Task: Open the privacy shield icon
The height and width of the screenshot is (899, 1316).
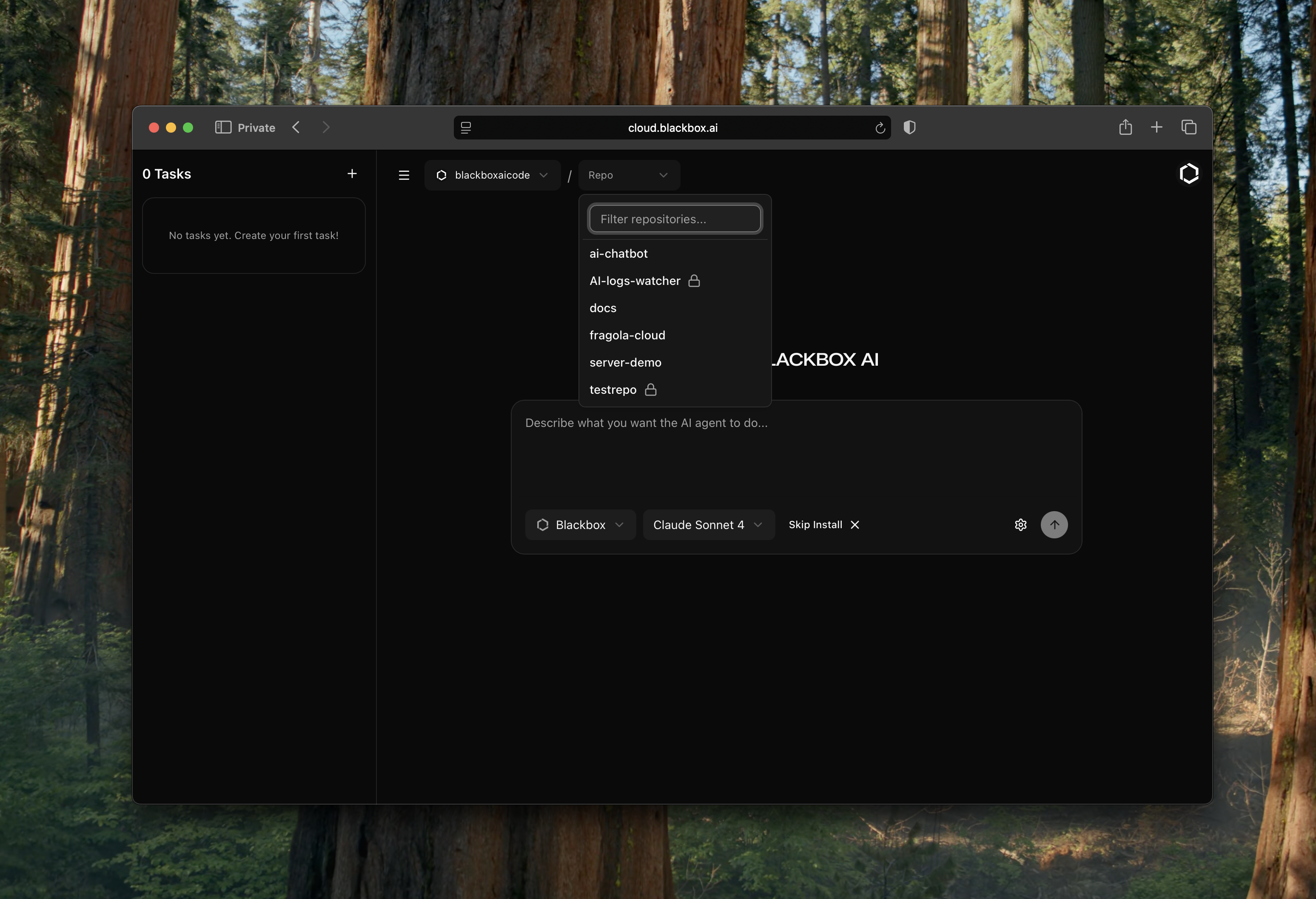Action: (909, 128)
